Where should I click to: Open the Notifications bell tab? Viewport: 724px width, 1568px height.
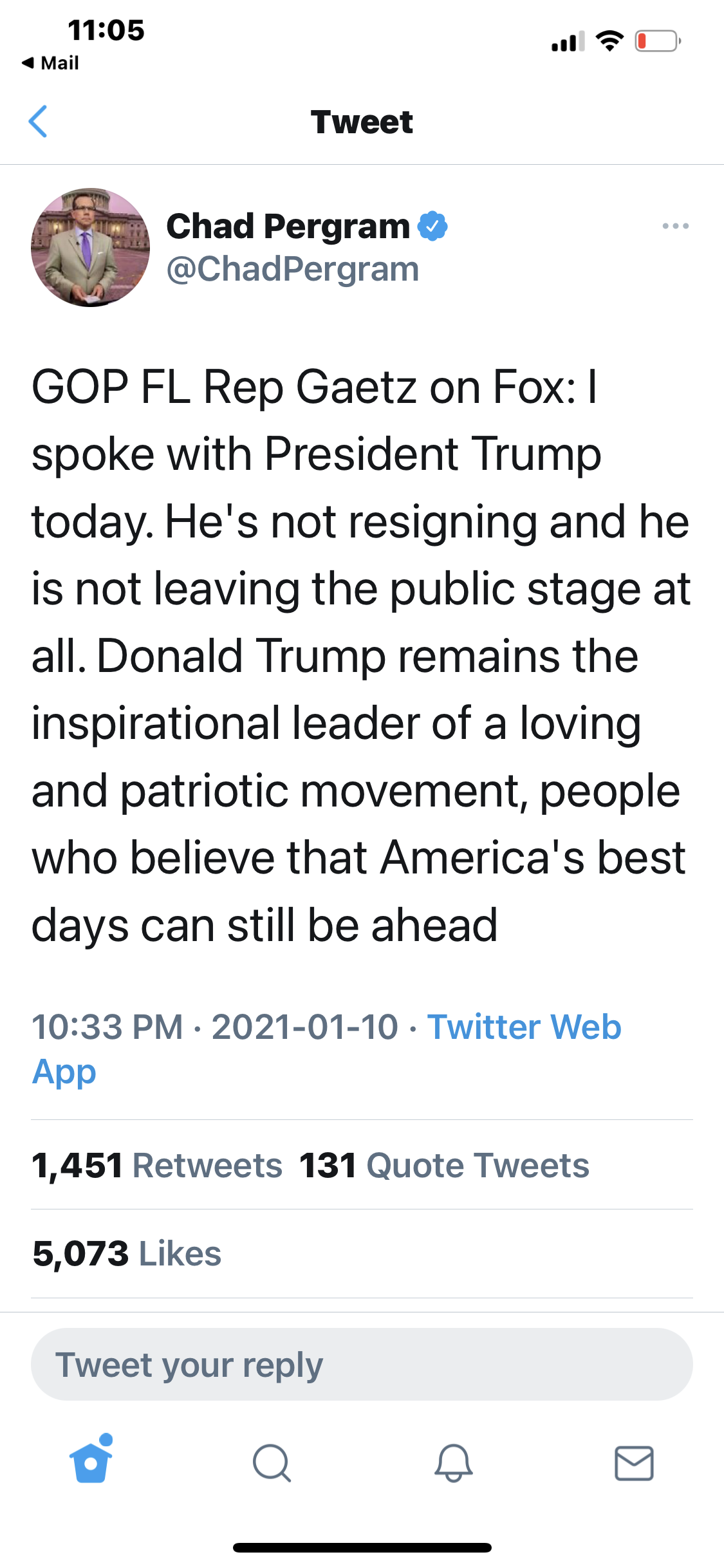click(x=454, y=1463)
